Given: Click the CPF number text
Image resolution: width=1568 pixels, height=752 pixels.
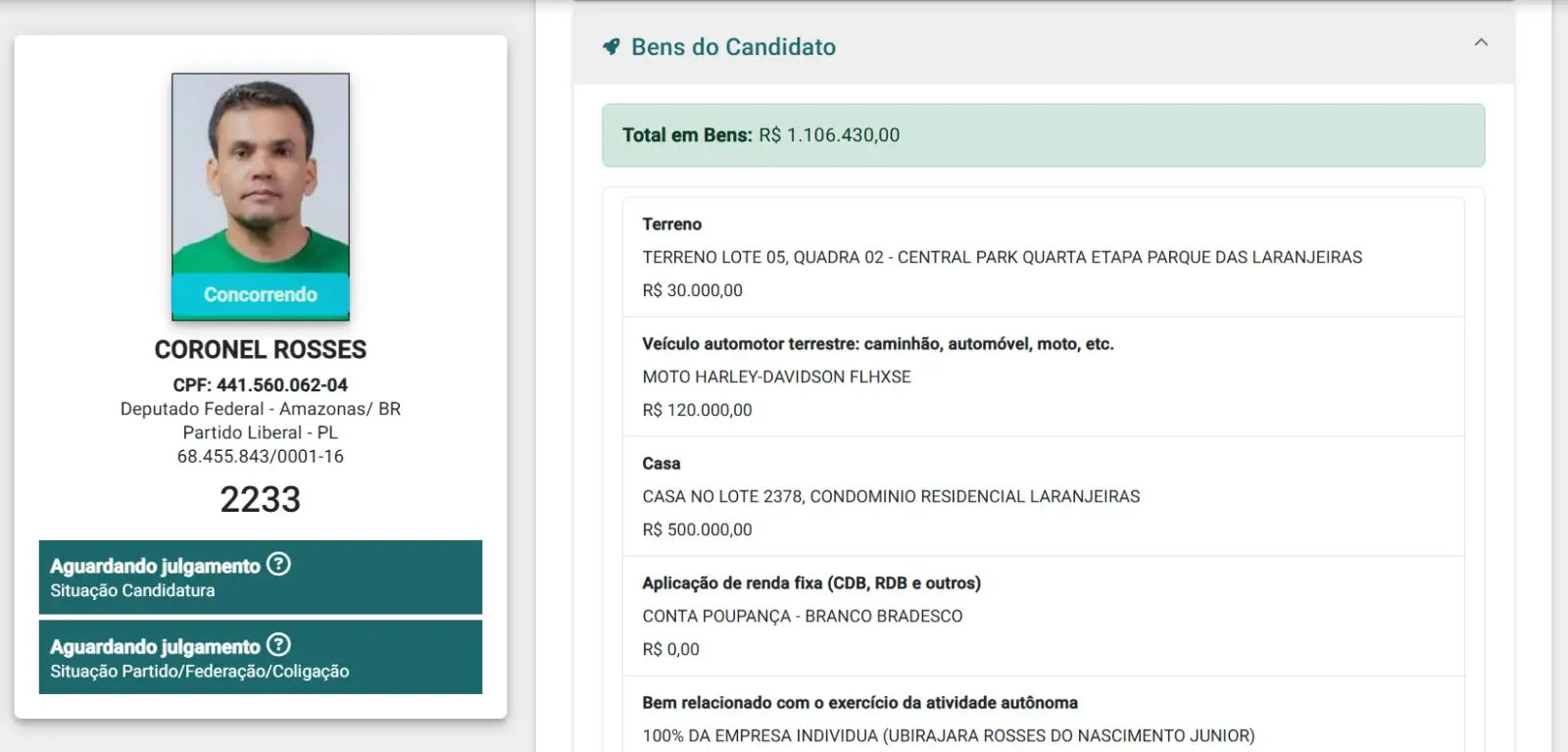Looking at the screenshot, I should click(261, 385).
